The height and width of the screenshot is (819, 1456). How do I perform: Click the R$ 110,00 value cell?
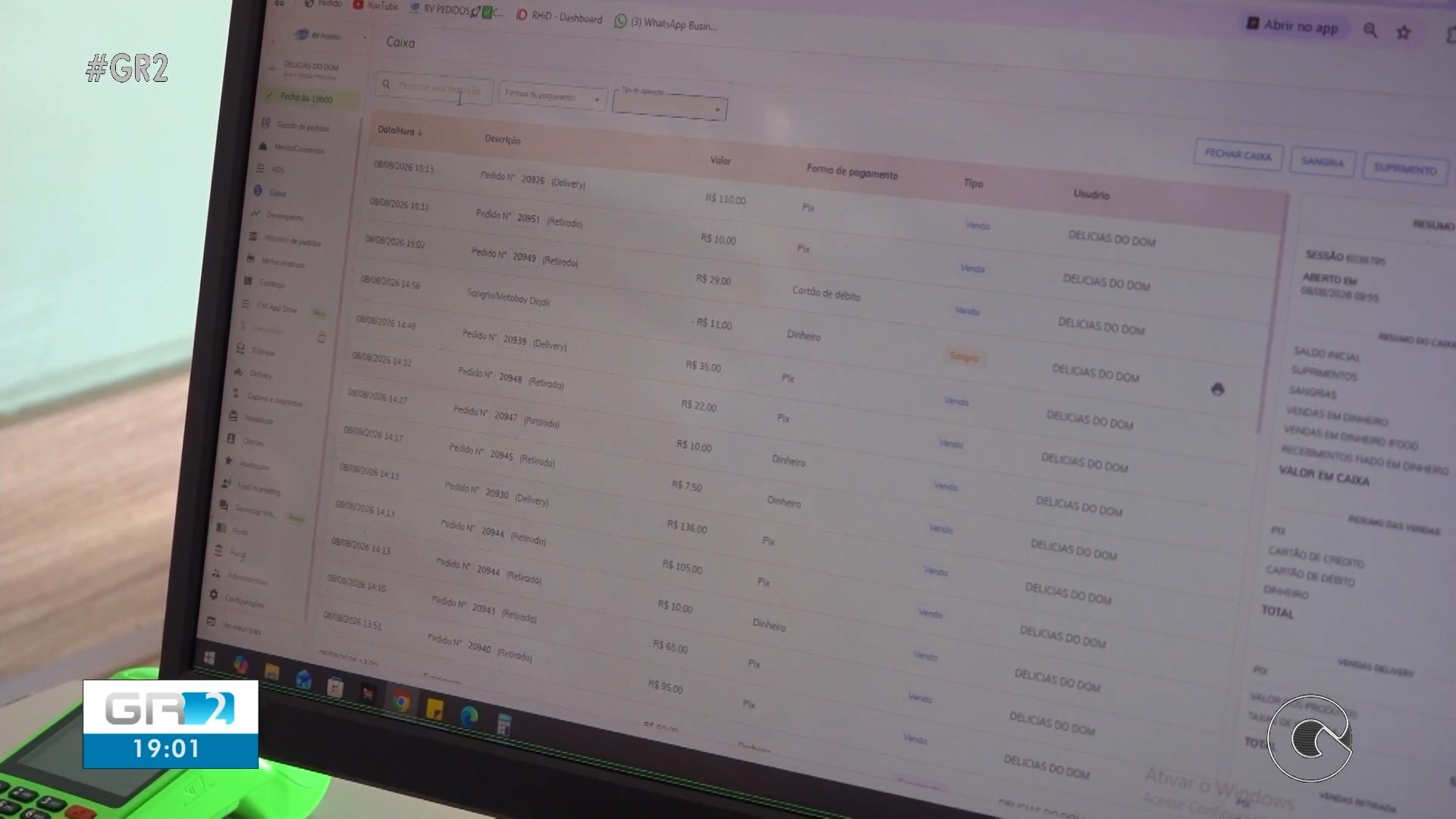tap(726, 199)
